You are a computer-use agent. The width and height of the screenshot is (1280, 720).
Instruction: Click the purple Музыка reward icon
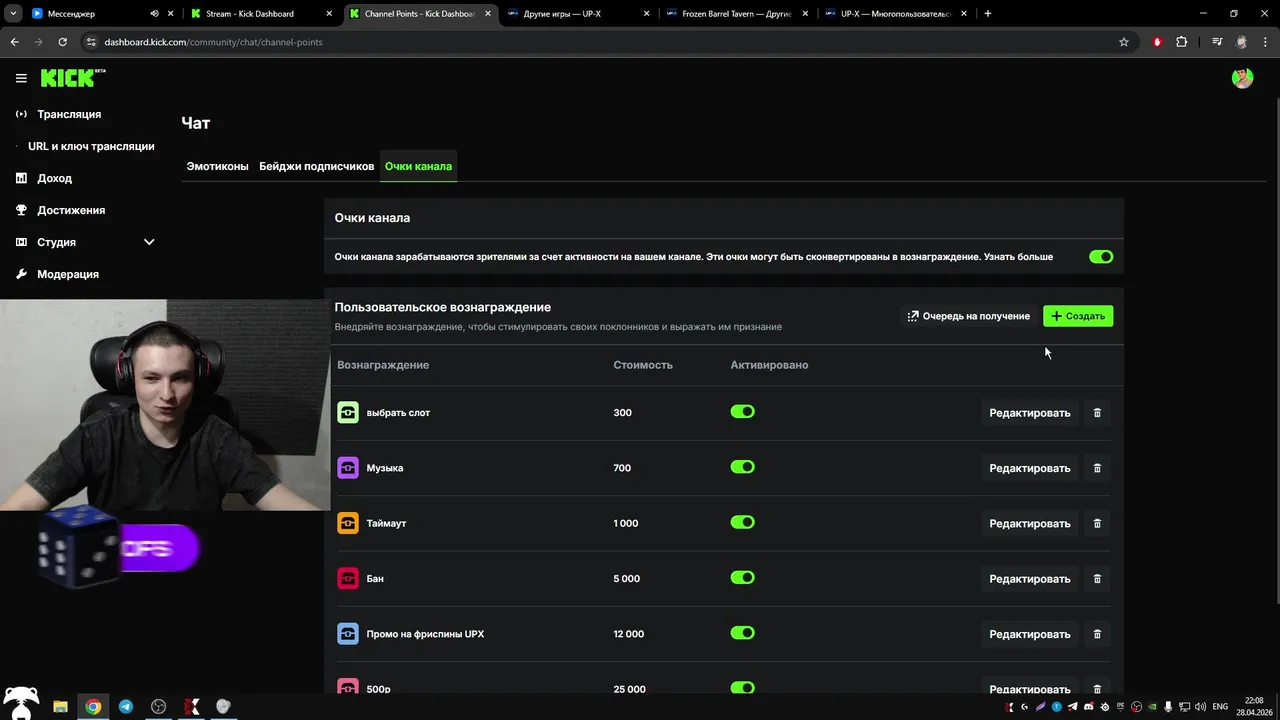click(x=348, y=468)
